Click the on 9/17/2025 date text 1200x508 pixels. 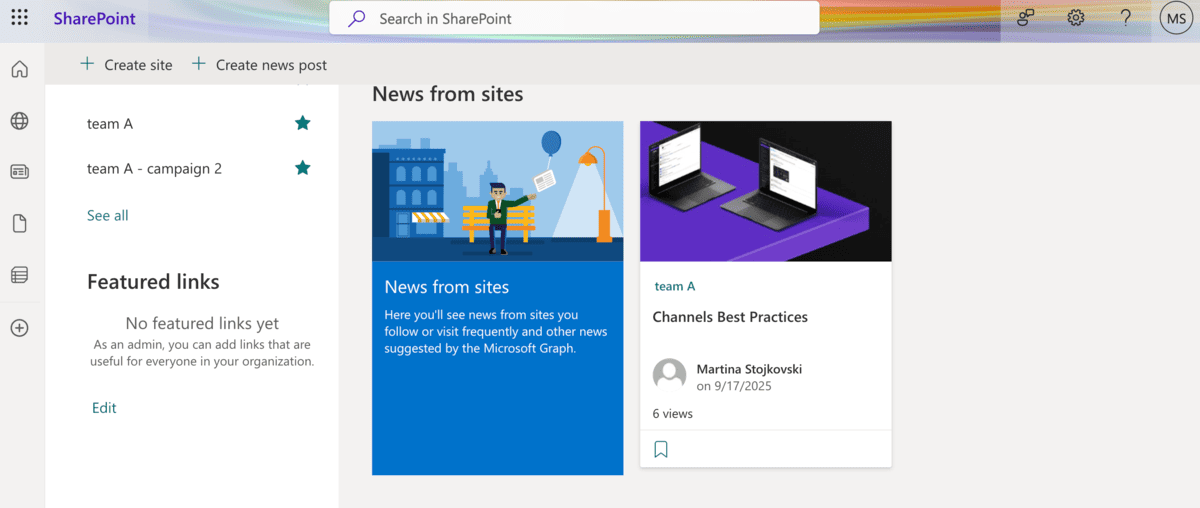734,385
